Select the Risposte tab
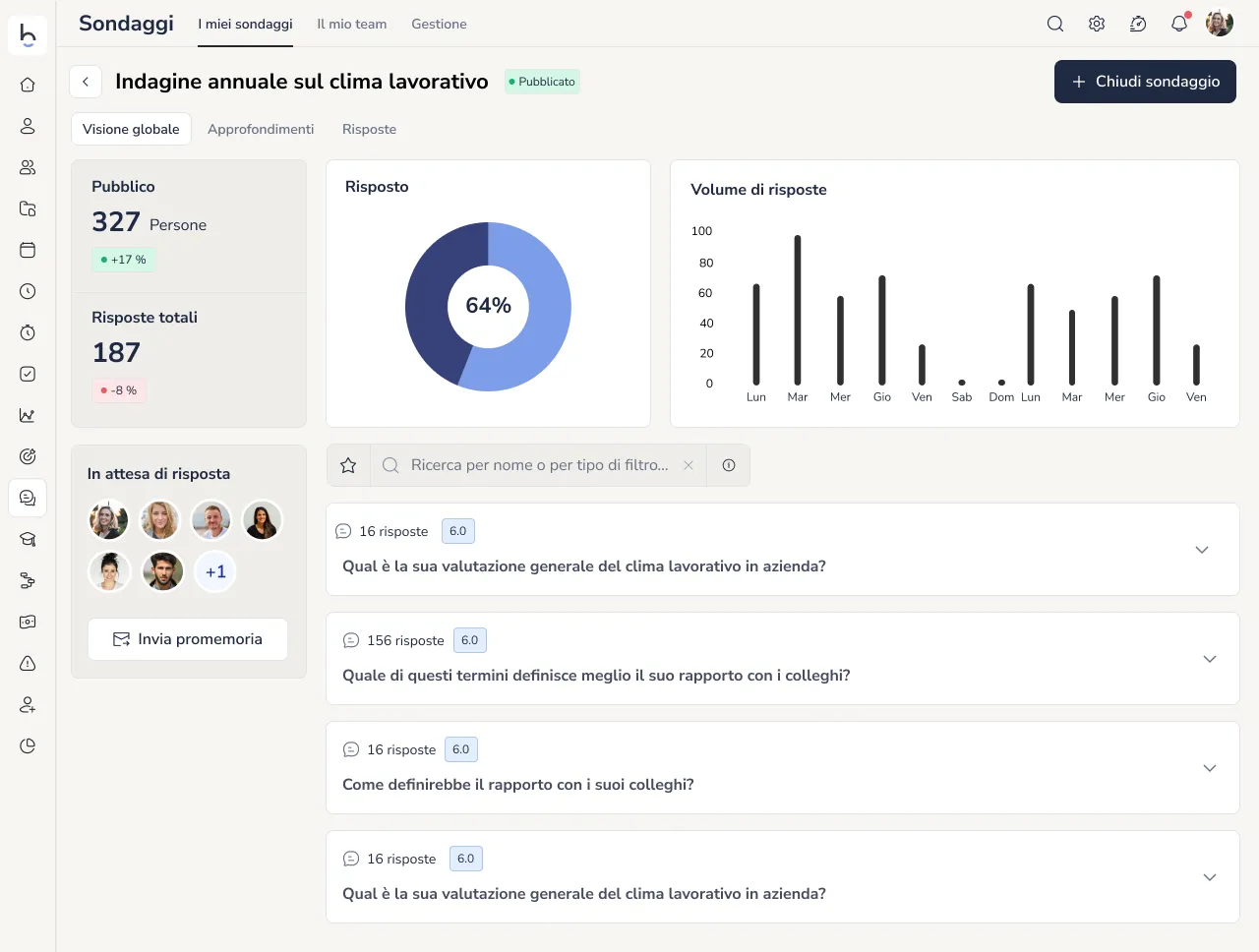Image resolution: width=1259 pixels, height=952 pixels. (369, 129)
